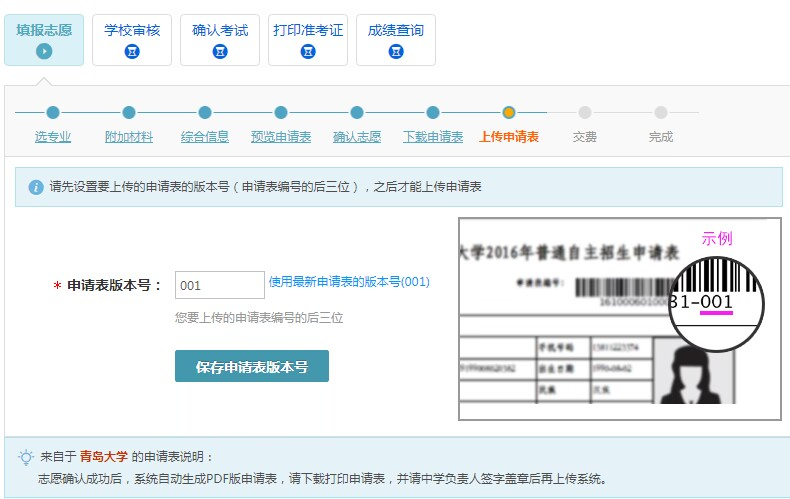790x499 pixels.
Task: Click the icon below 打印准考证
Action: point(308,51)
